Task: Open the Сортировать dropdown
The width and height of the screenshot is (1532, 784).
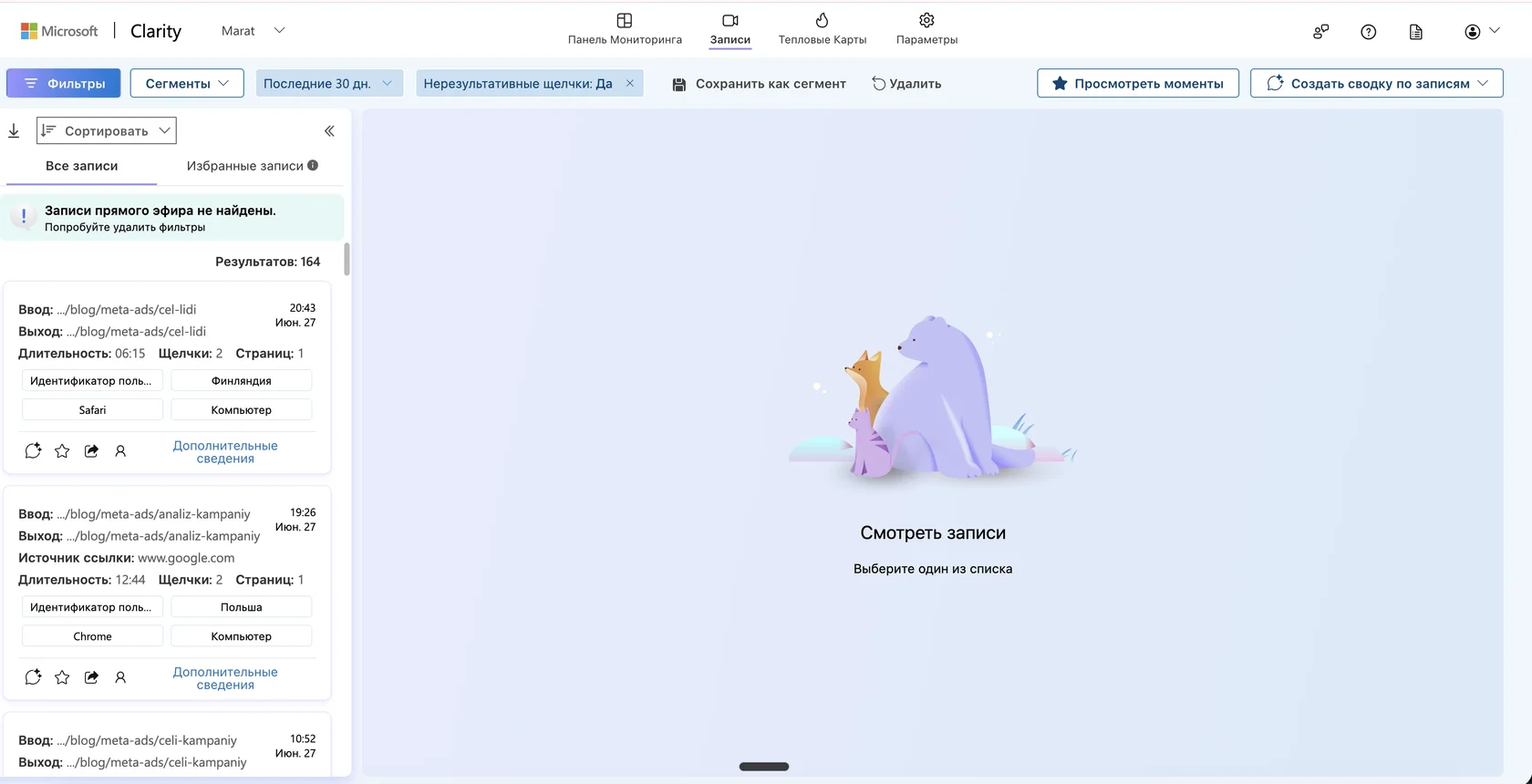Action: click(x=107, y=130)
